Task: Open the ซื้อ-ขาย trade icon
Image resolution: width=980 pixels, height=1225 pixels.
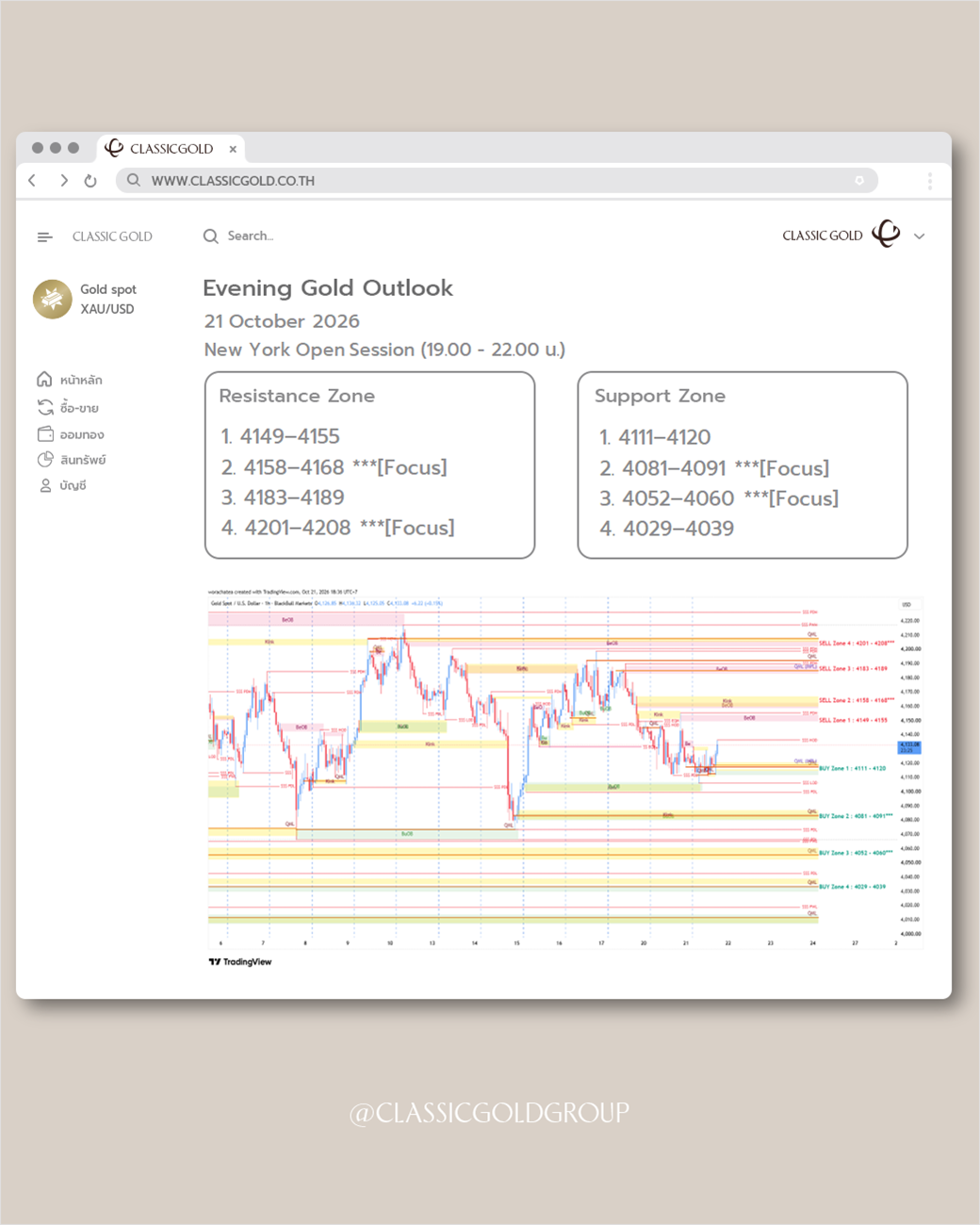Action: [x=45, y=407]
